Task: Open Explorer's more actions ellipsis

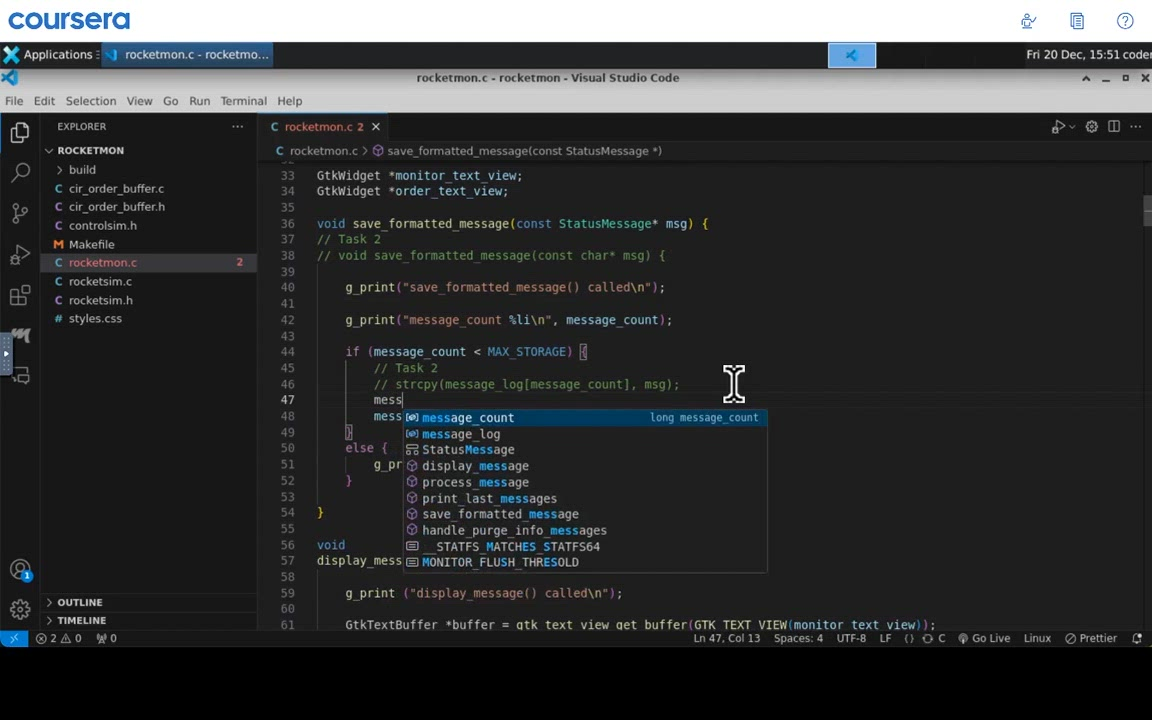Action: pos(237,127)
